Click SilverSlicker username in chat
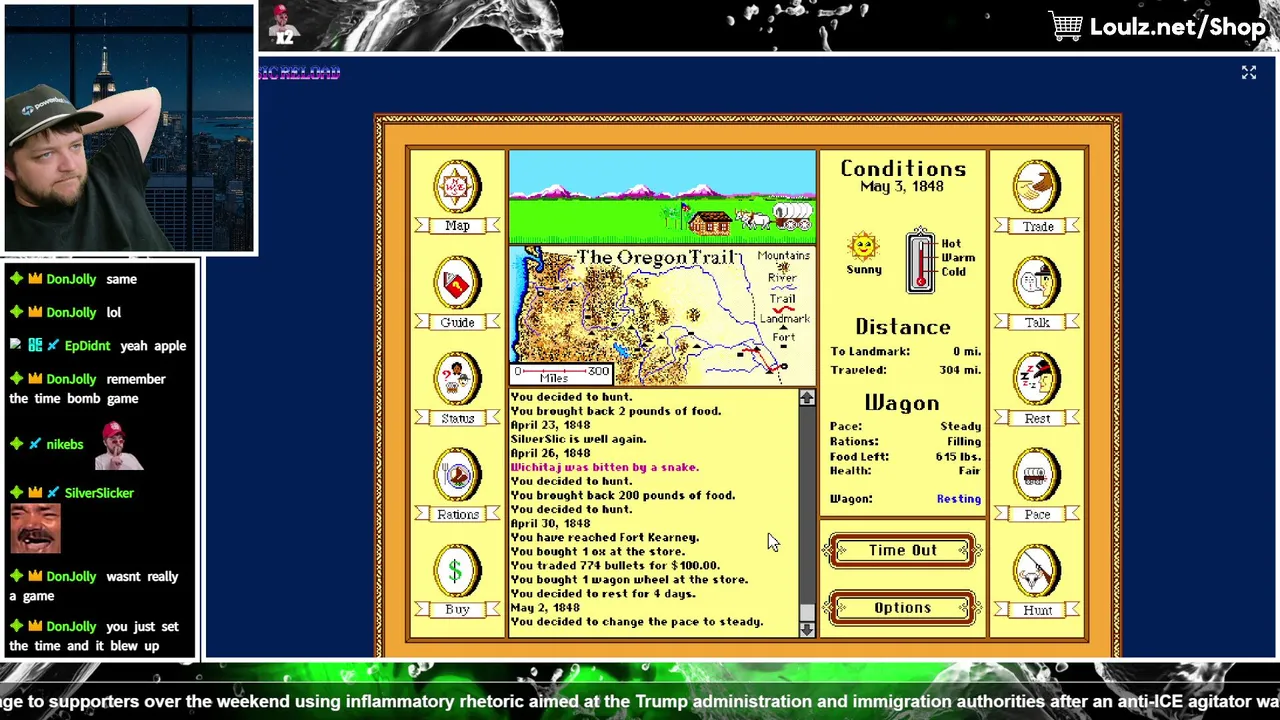1280x720 pixels. (x=98, y=493)
